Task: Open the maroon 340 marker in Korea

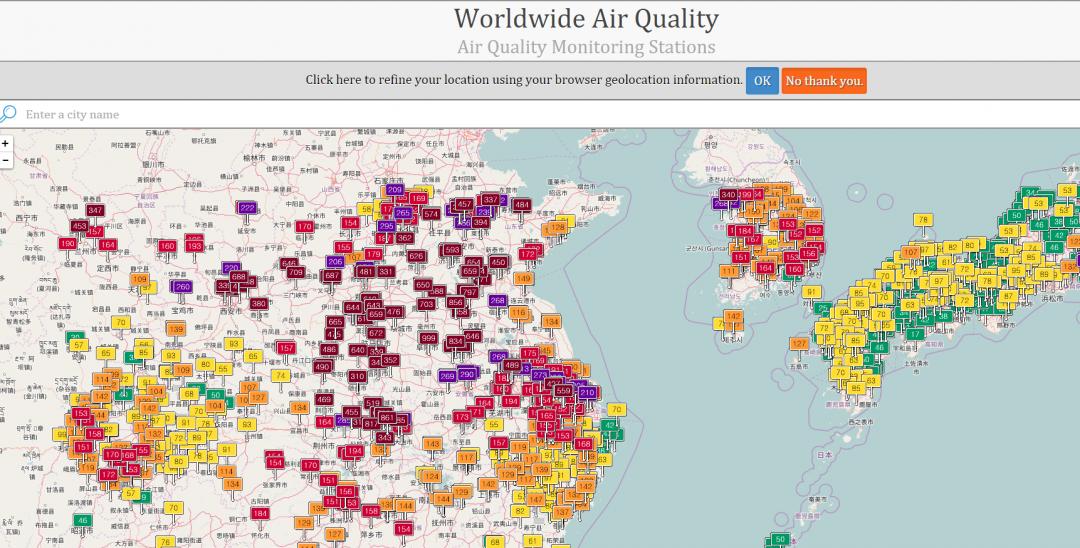Action: coord(729,194)
